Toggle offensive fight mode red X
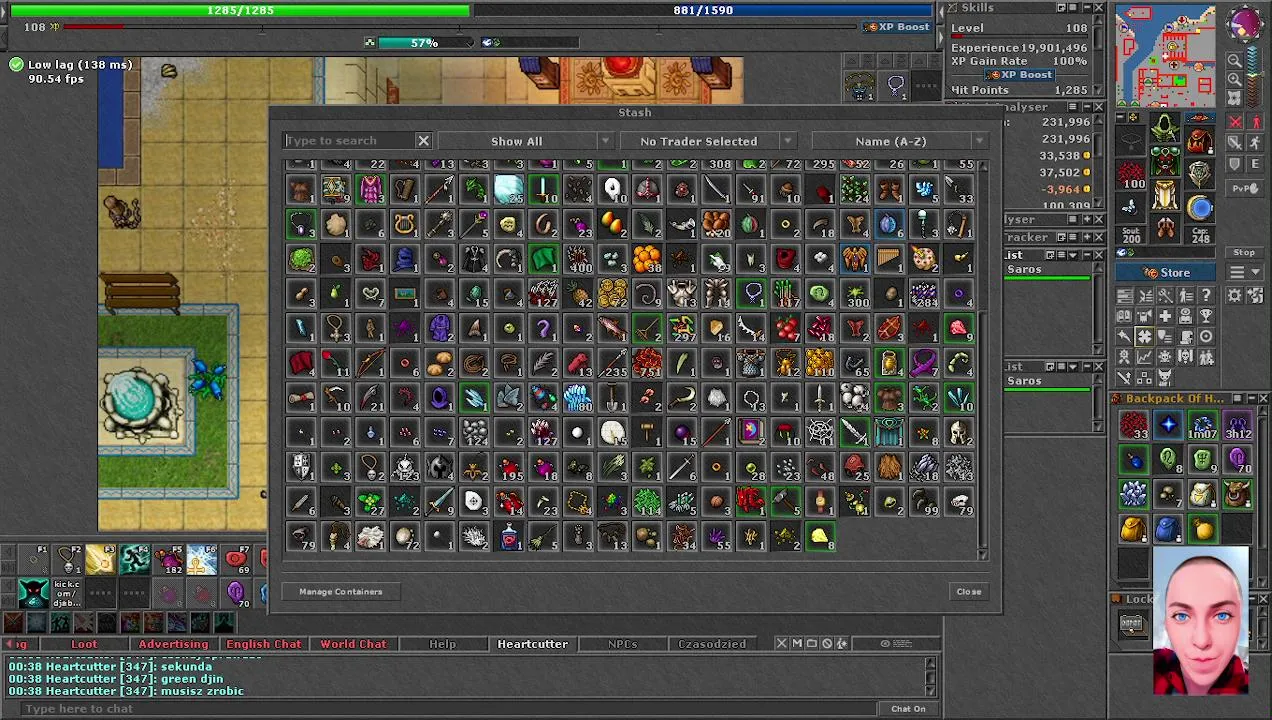1272x720 pixels. pyautogui.click(x=1235, y=122)
